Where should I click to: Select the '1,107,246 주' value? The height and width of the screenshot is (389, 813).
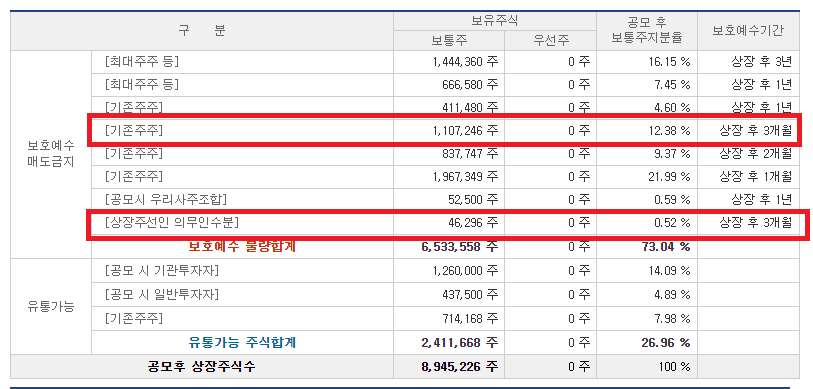[466, 131]
